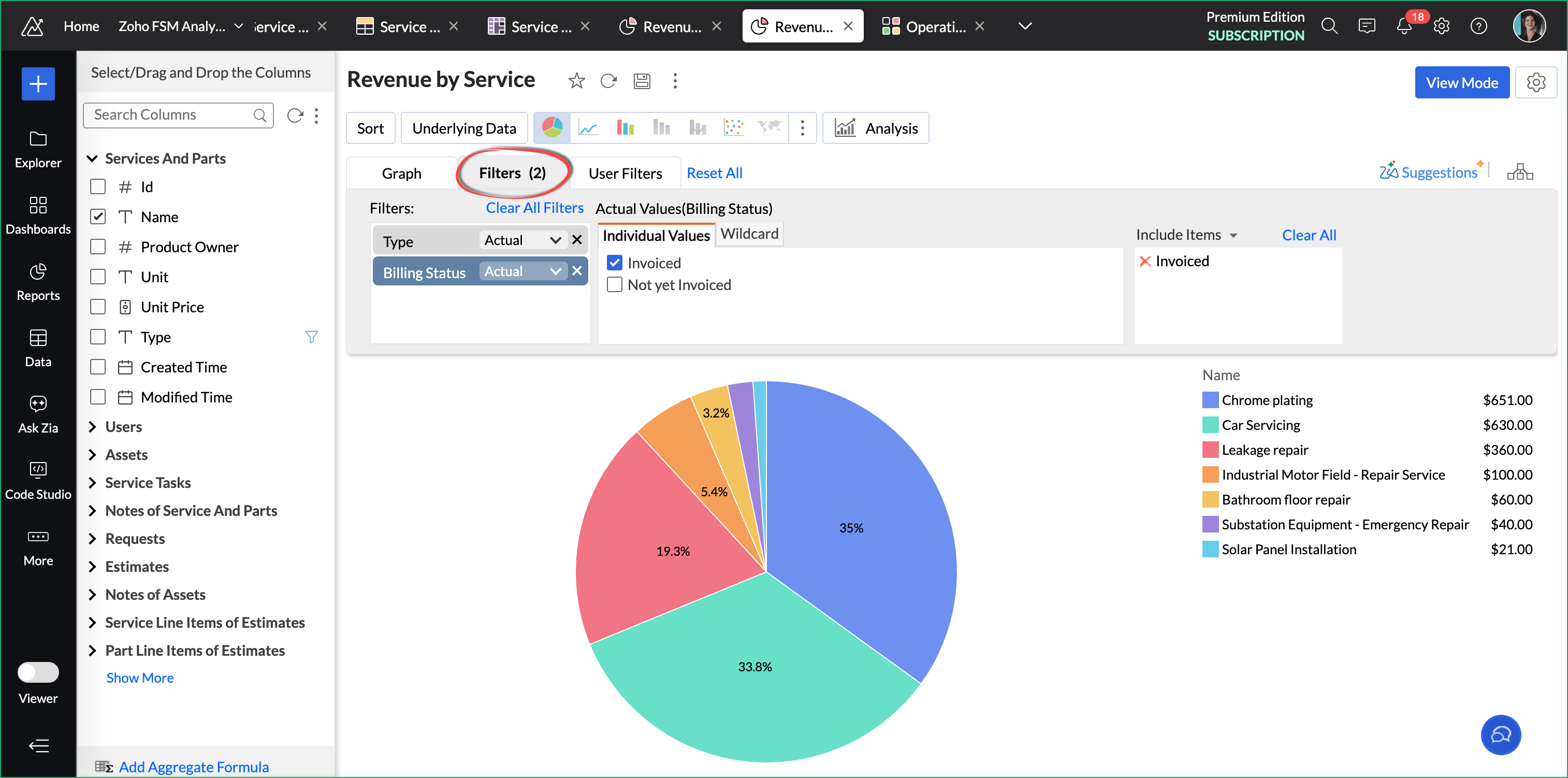Mark report as favorite with star

click(x=576, y=81)
